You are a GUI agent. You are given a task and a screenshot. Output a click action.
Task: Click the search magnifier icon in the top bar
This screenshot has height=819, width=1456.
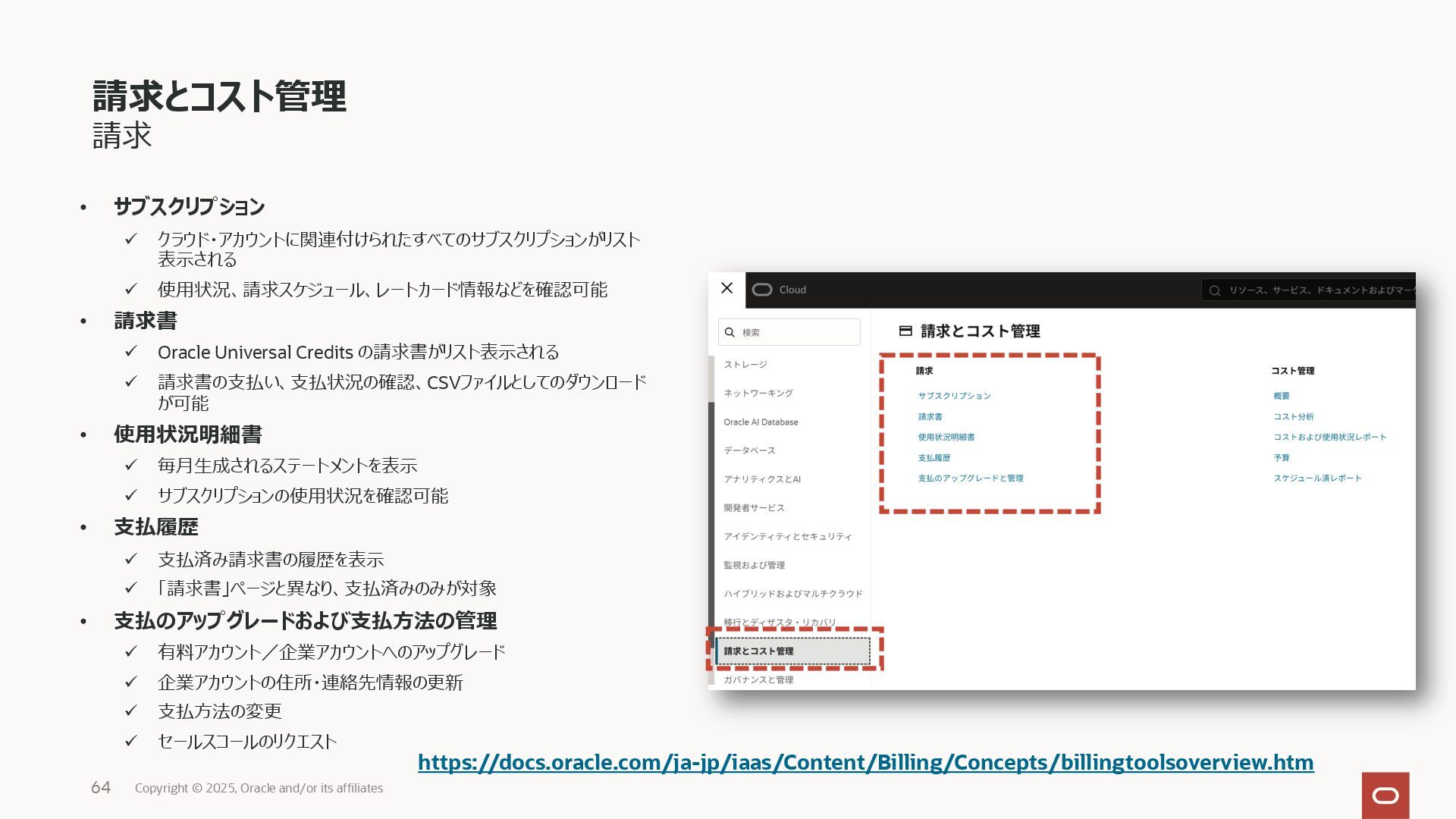click(1215, 290)
